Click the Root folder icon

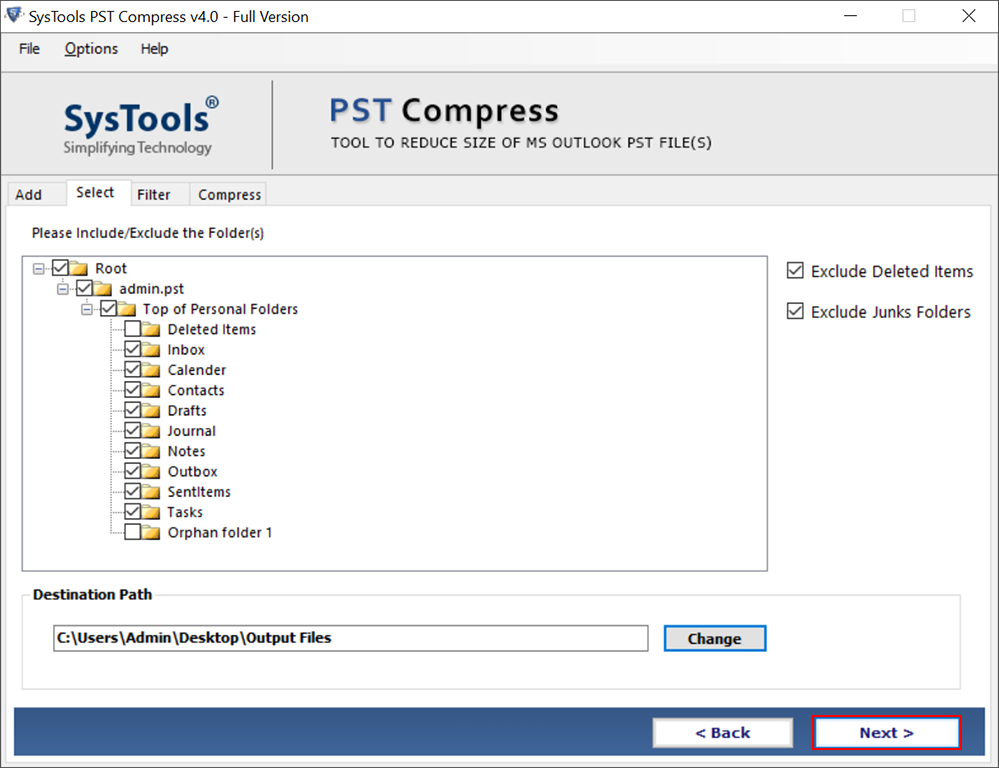point(79,268)
